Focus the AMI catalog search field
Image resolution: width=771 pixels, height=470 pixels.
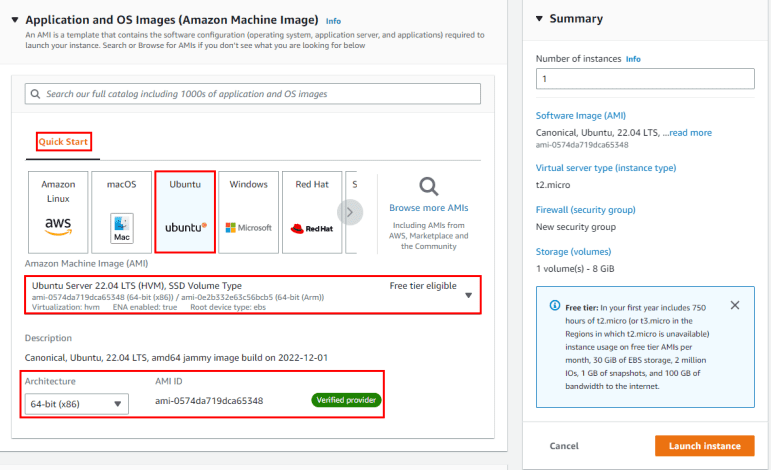point(253,94)
